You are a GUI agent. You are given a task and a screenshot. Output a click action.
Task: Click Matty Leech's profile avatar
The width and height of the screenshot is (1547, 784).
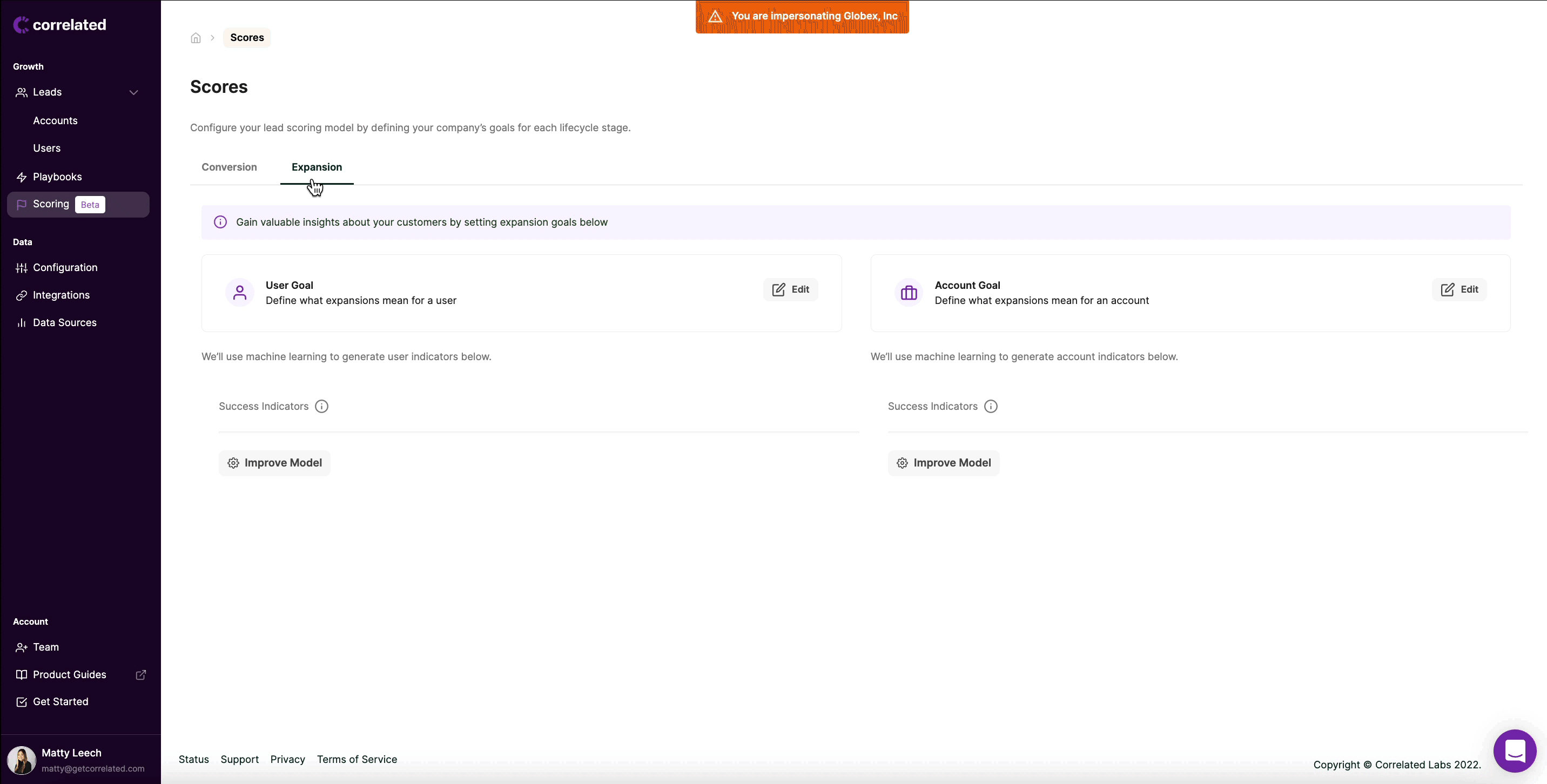pyautogui.click(x=22, y=760)
